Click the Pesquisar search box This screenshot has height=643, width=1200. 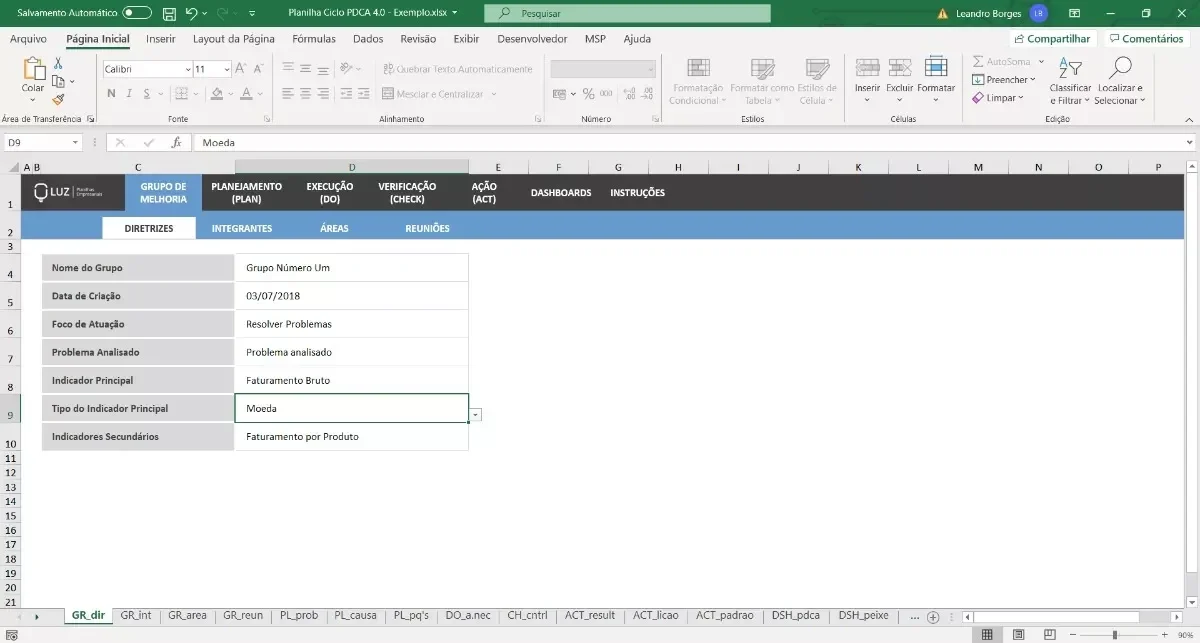coord(627,14)
